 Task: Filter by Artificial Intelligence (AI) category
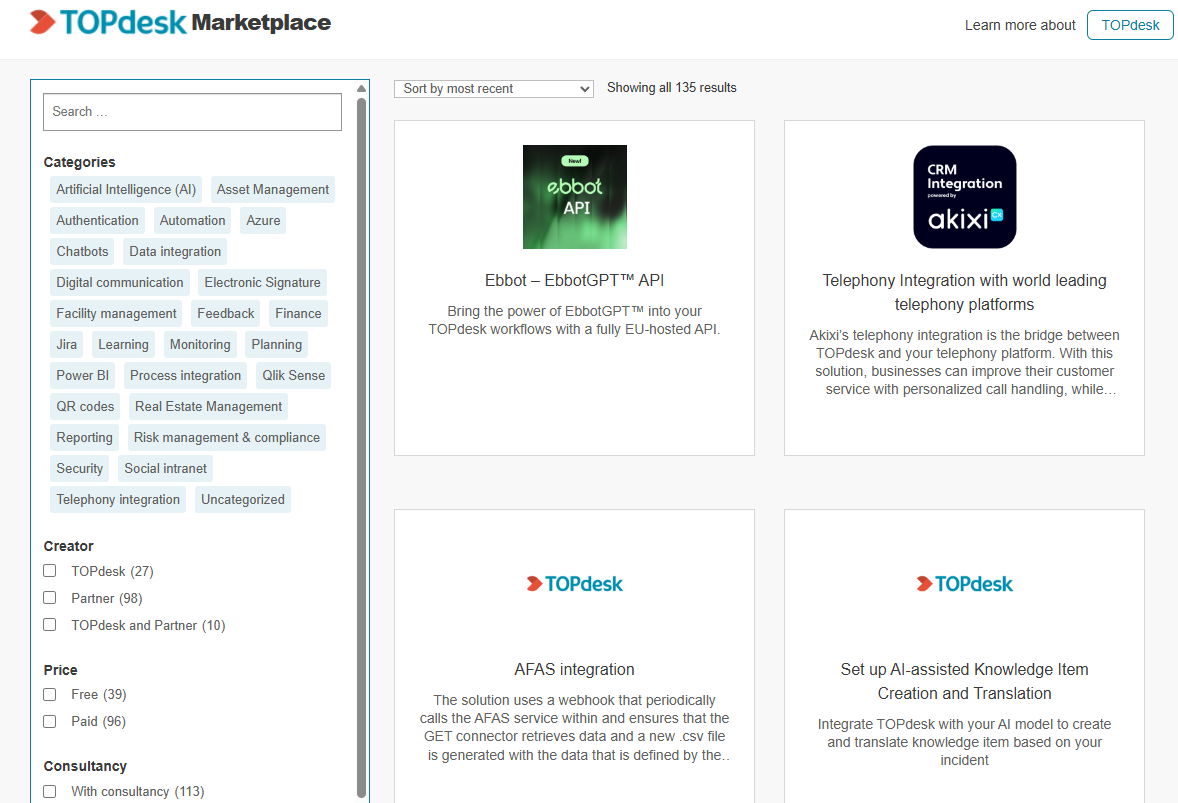coord(126,189)
